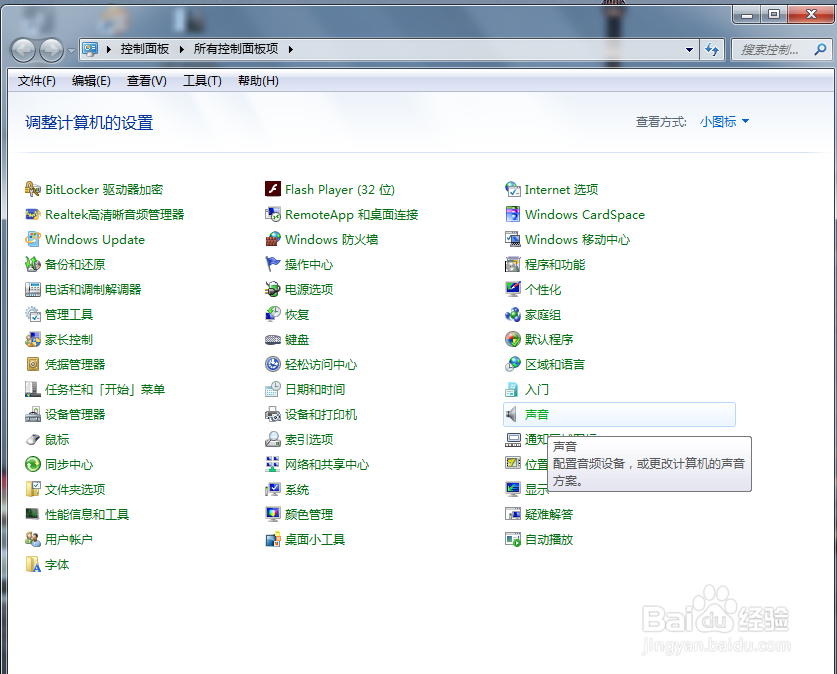Open the 个性化 link
The image size is (837, 674).
tap(543, 290)
